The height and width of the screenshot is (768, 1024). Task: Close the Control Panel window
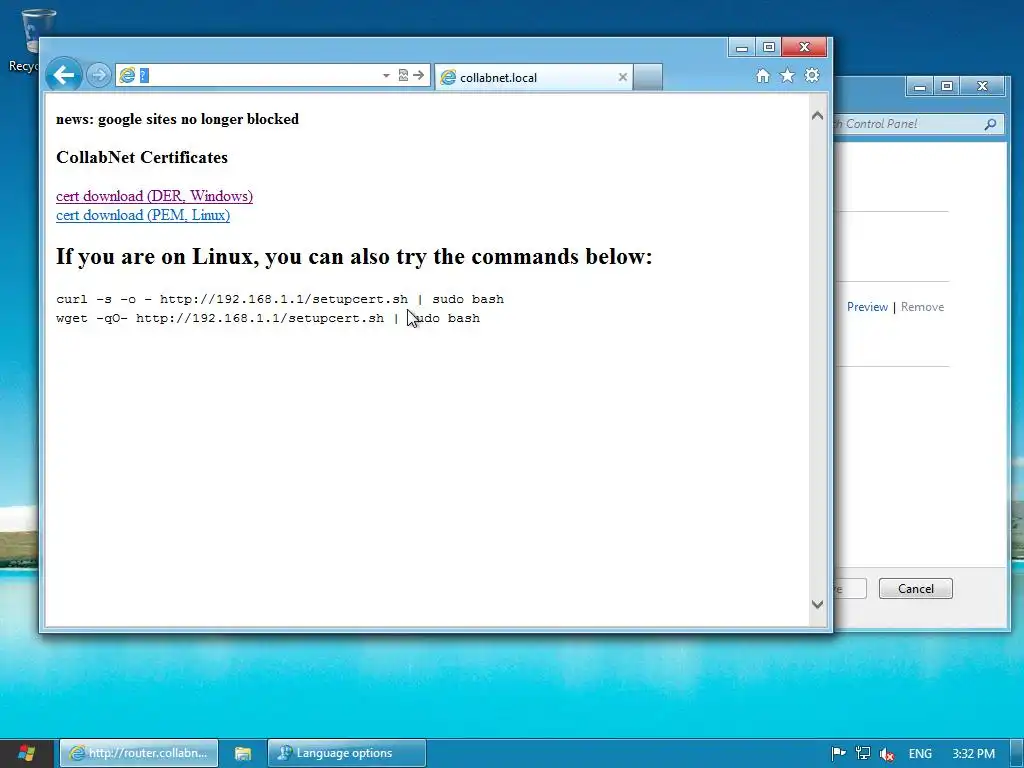point(982,86)
